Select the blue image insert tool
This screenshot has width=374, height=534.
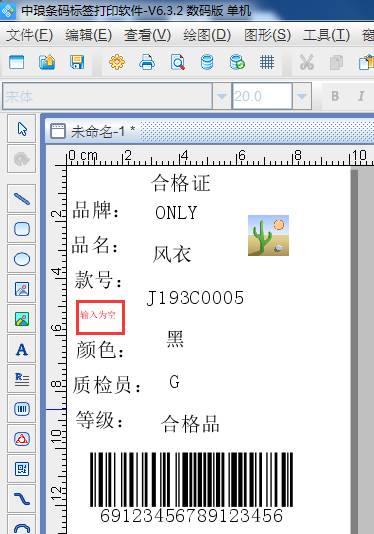(x=22, y=289)
